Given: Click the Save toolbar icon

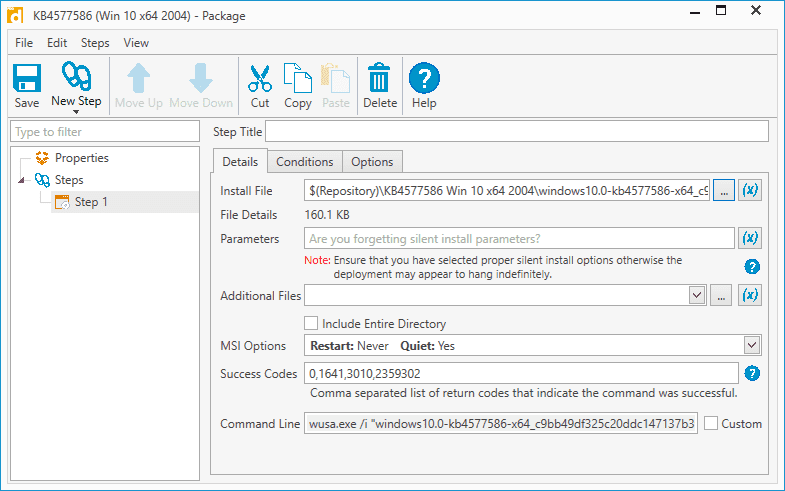Looking at the screenshot, I should point(27,78).
